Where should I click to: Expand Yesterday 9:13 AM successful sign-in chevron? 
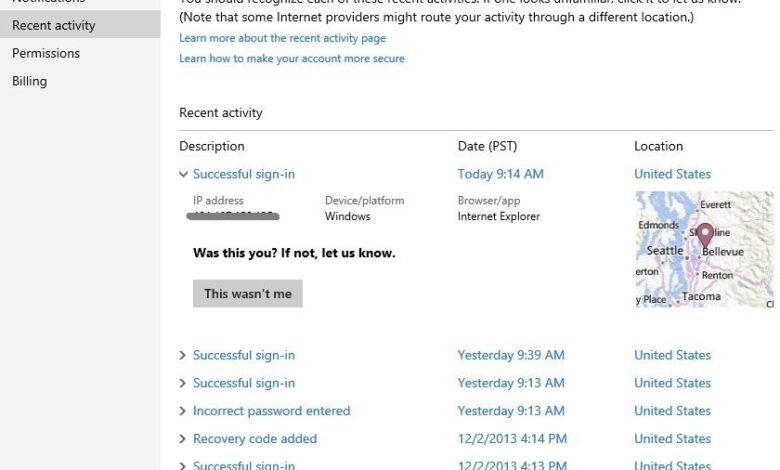point(183,383)
